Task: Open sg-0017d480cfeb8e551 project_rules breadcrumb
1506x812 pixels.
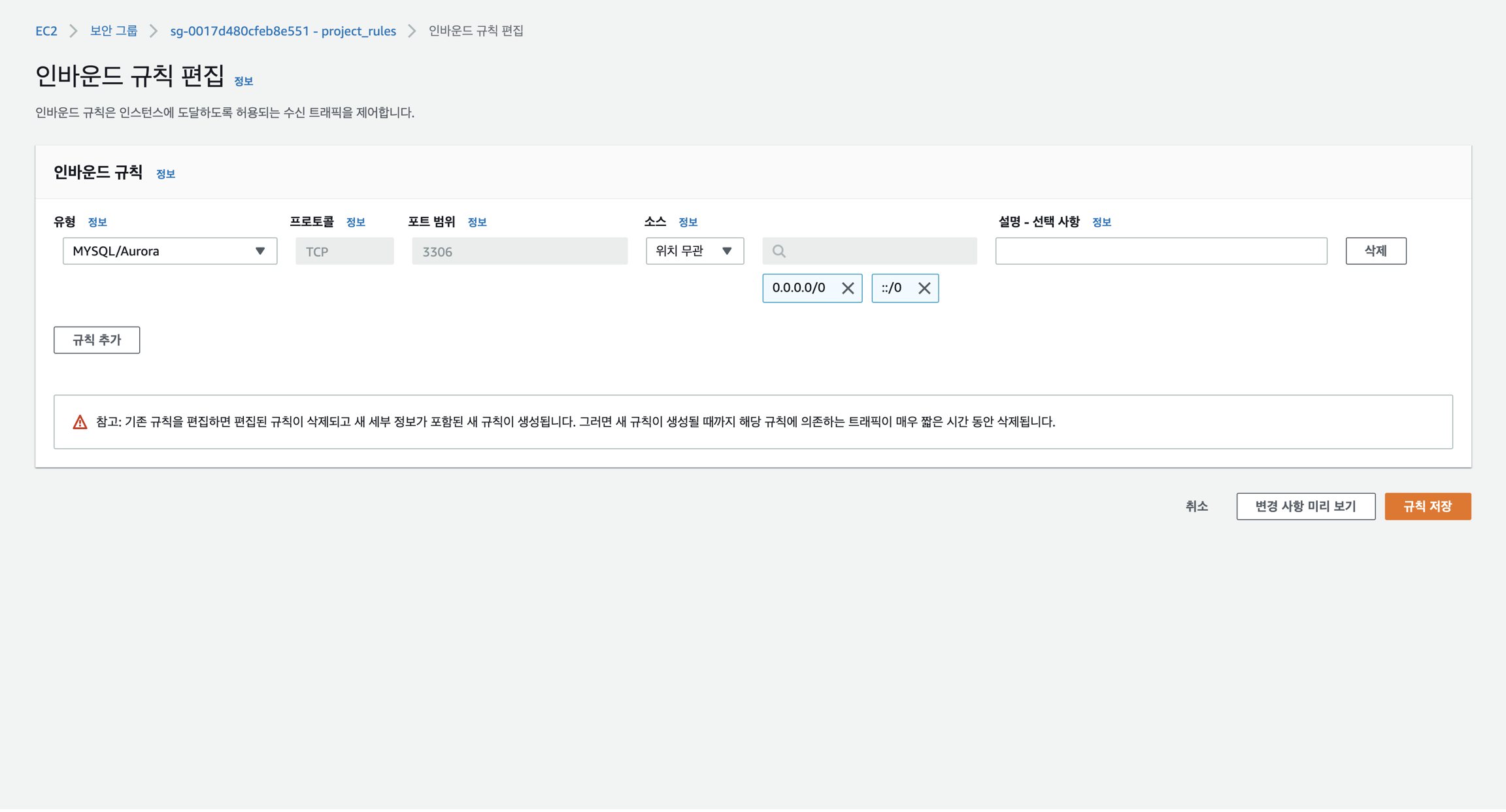Action: click(283, 31)
